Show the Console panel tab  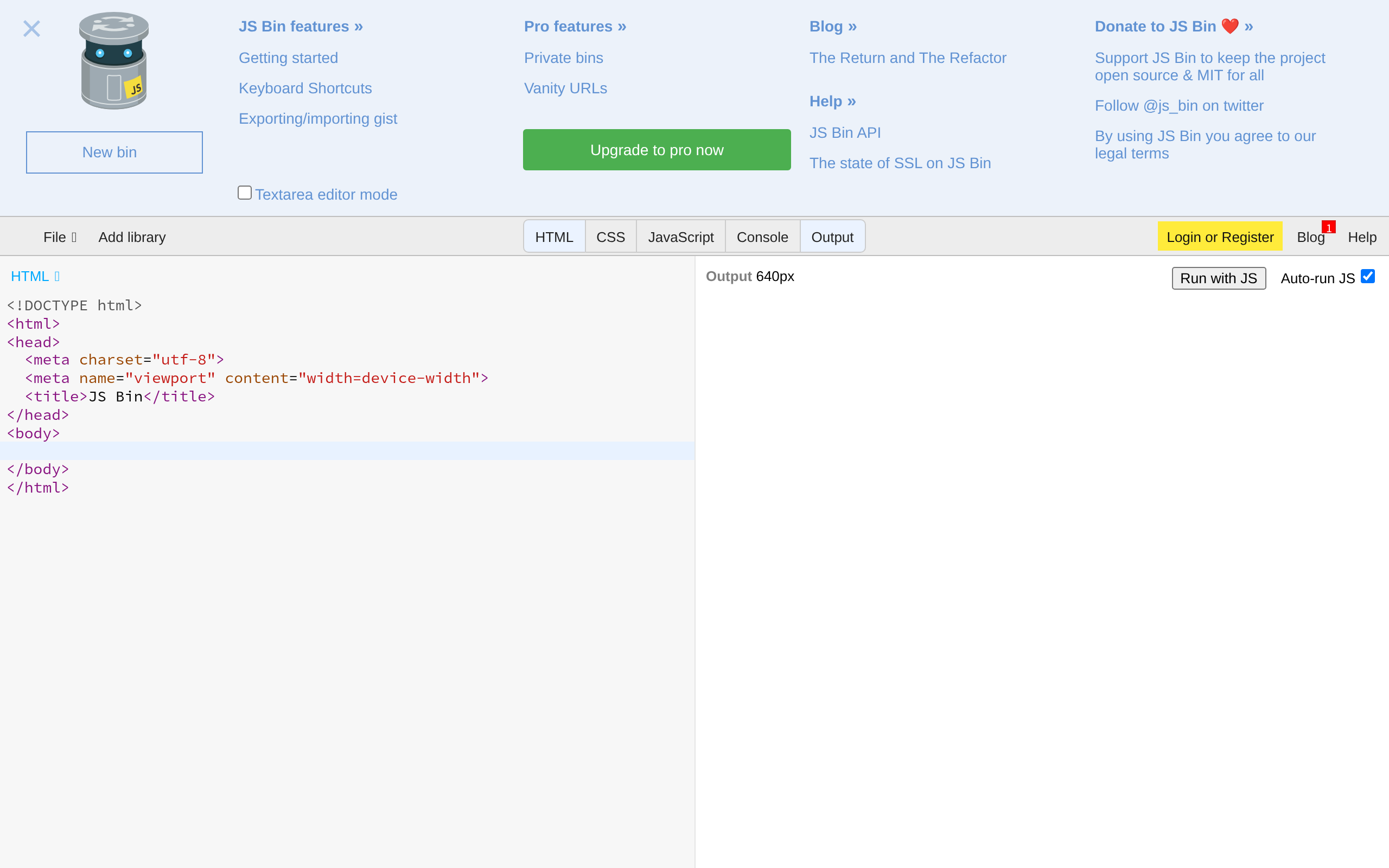point(762,237)
